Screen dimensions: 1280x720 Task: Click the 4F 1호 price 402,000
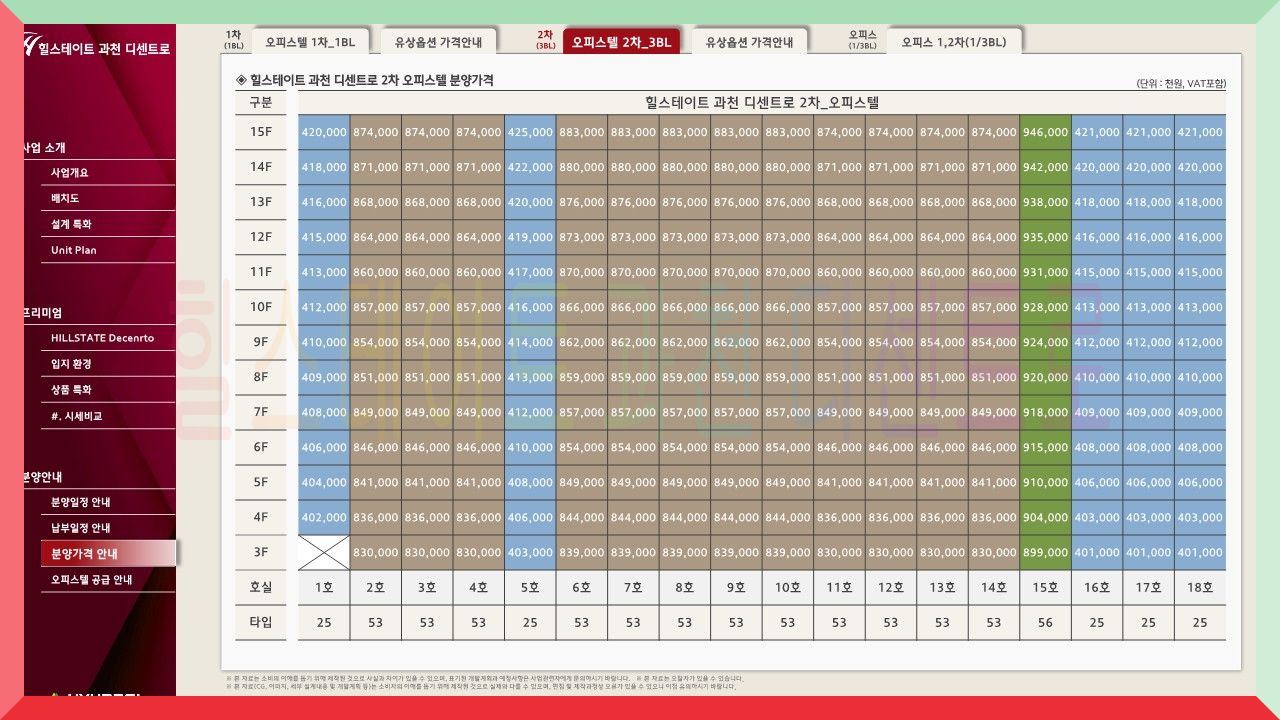[324, 517]
